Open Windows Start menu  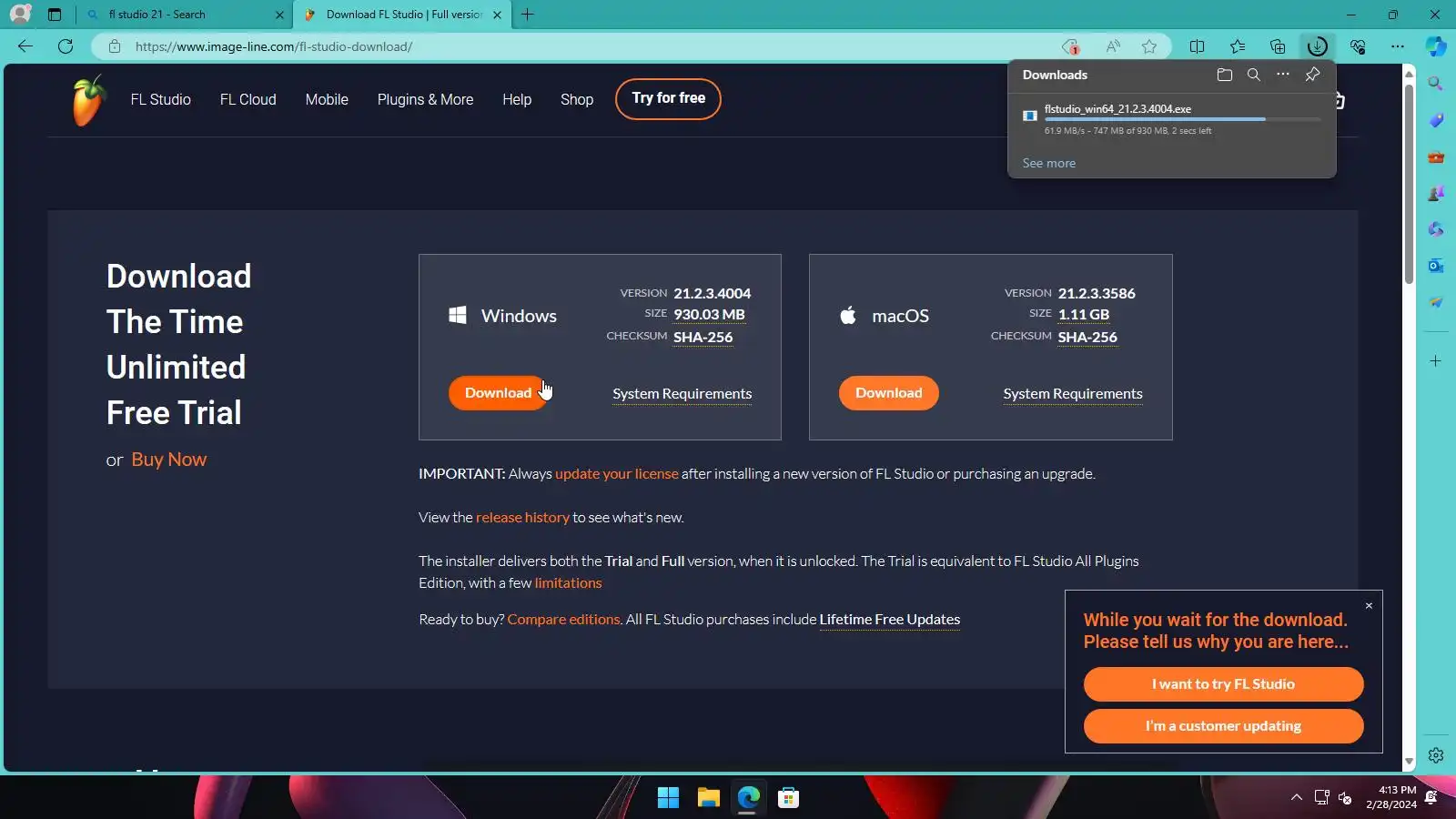tap(668, 798)
